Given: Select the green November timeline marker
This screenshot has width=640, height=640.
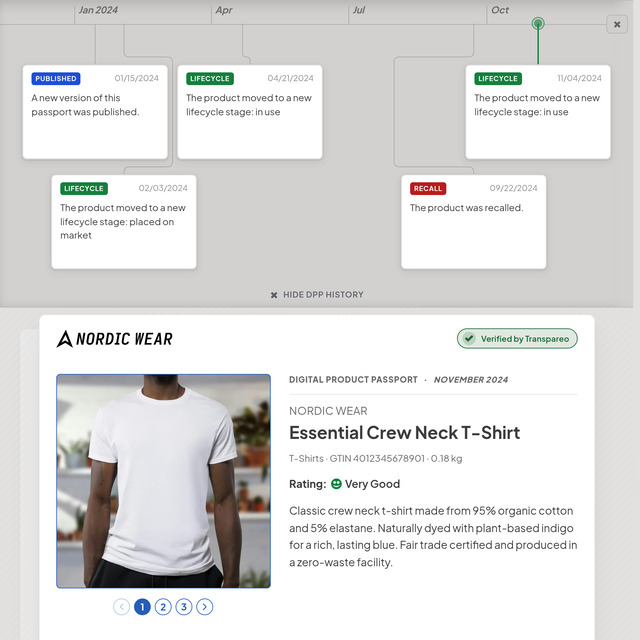Looking at the screenshot, I should pyautogui.click(x=538, y=24).
